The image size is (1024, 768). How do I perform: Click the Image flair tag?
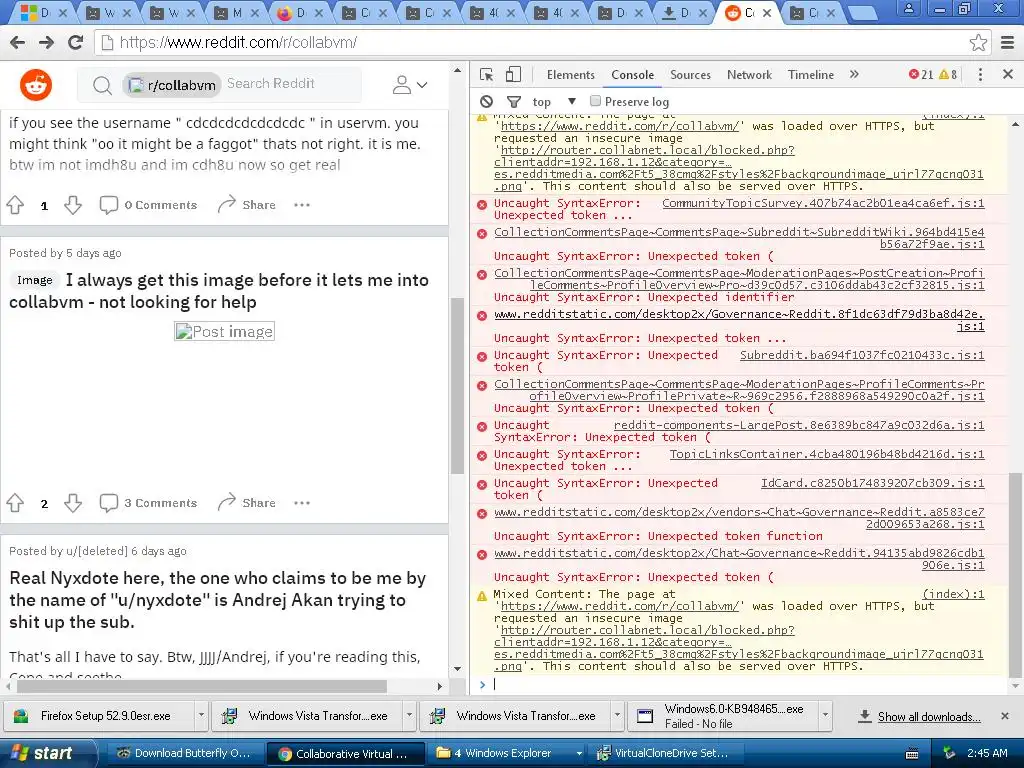pyautogui.click(x=35, y=280)
